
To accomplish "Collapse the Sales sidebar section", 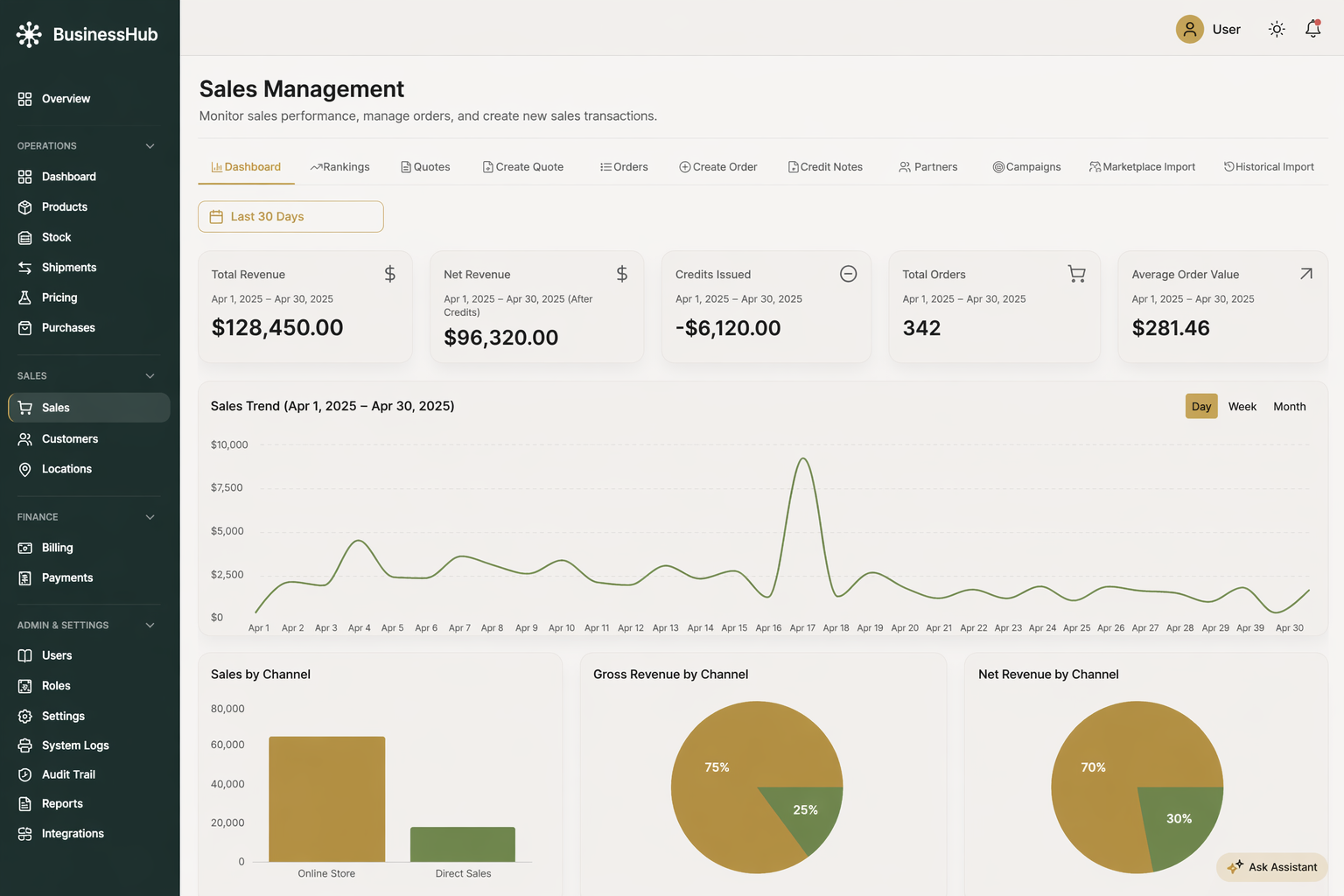I will click(150, 376).
